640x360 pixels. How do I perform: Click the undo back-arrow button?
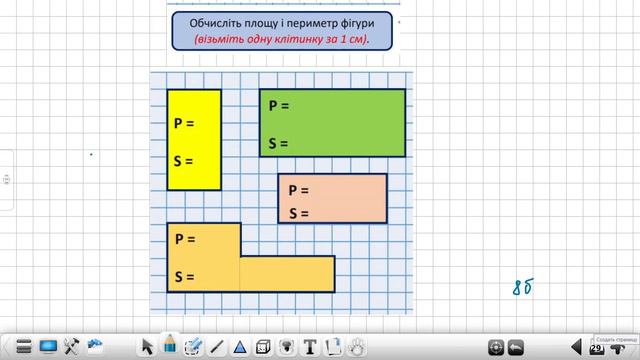pyautogui.click(x=516, y=347)
